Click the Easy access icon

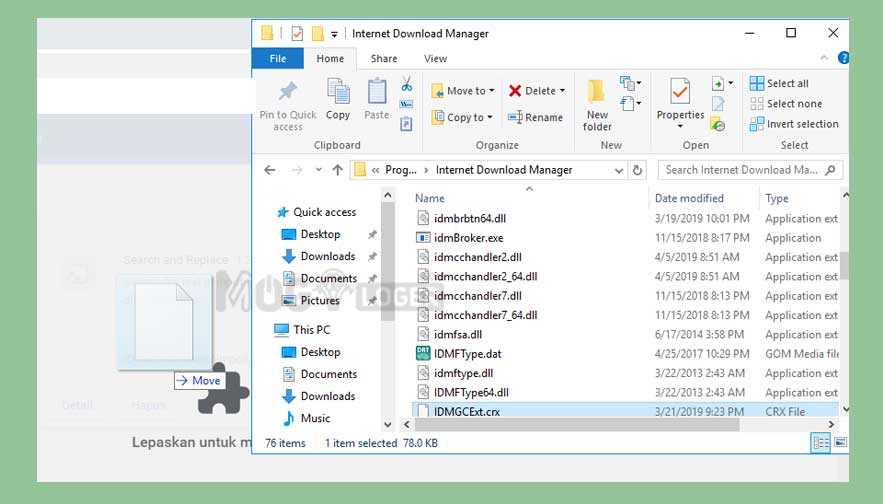click(x=627, y=104)
